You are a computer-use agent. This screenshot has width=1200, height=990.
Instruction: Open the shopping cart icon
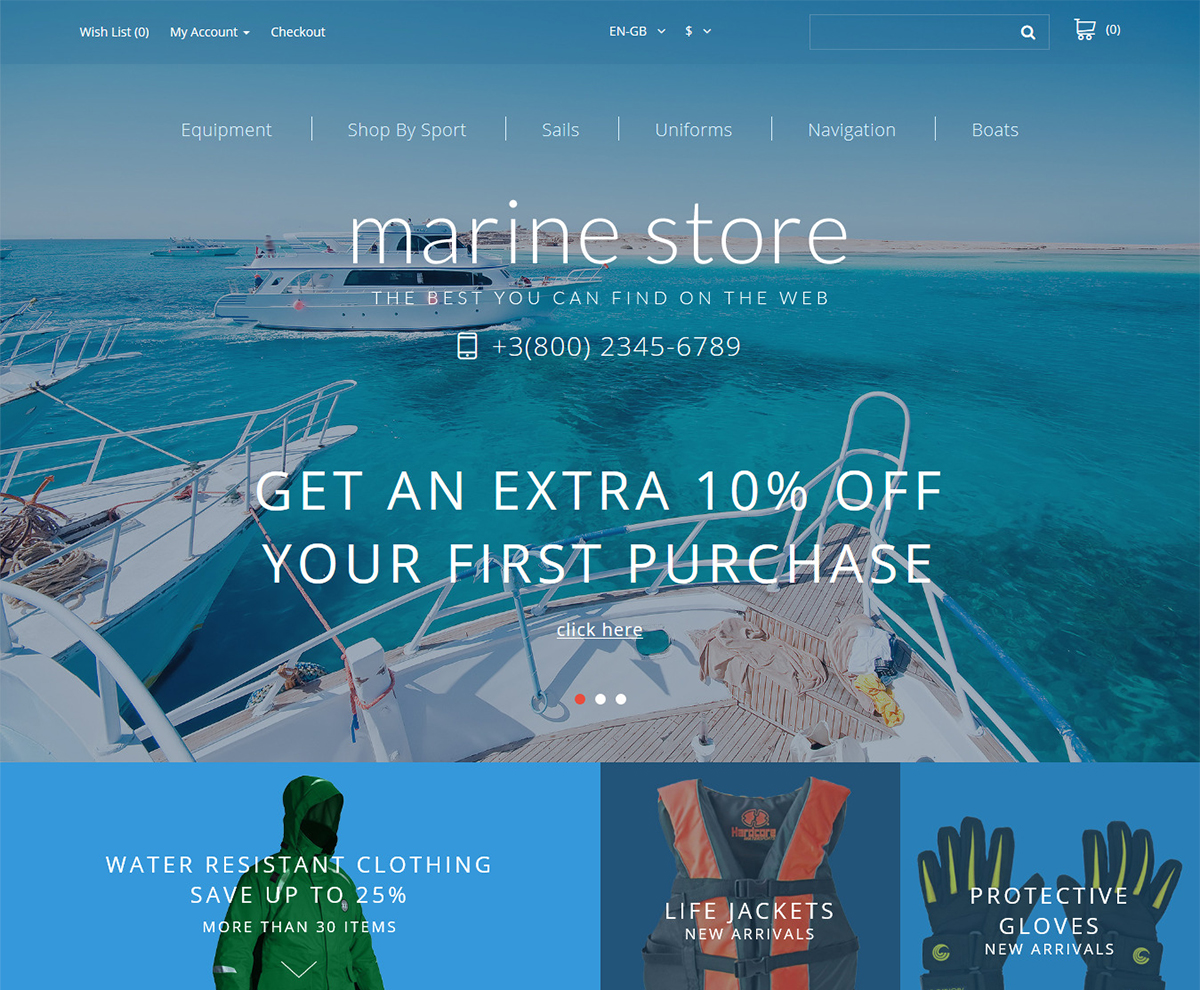[1084, 30]
